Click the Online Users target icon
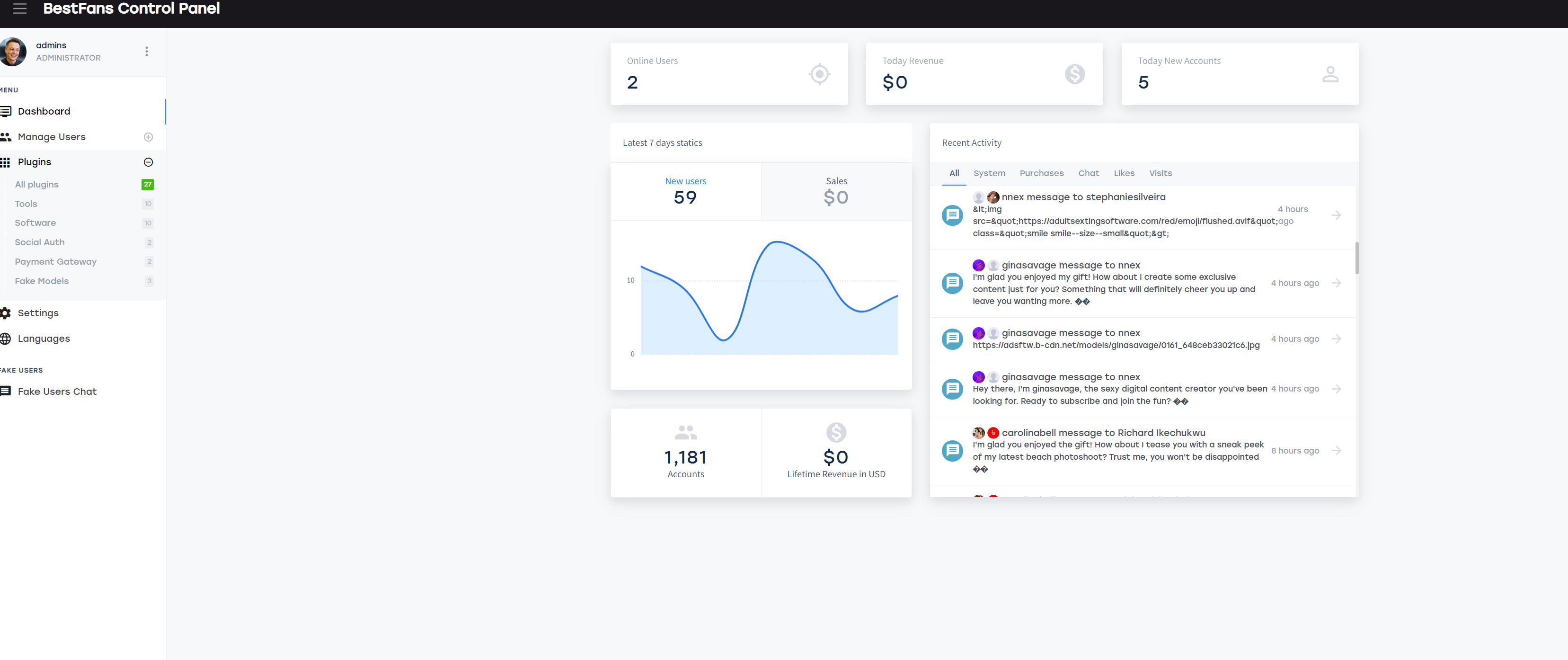 click(x=820, y=74)
